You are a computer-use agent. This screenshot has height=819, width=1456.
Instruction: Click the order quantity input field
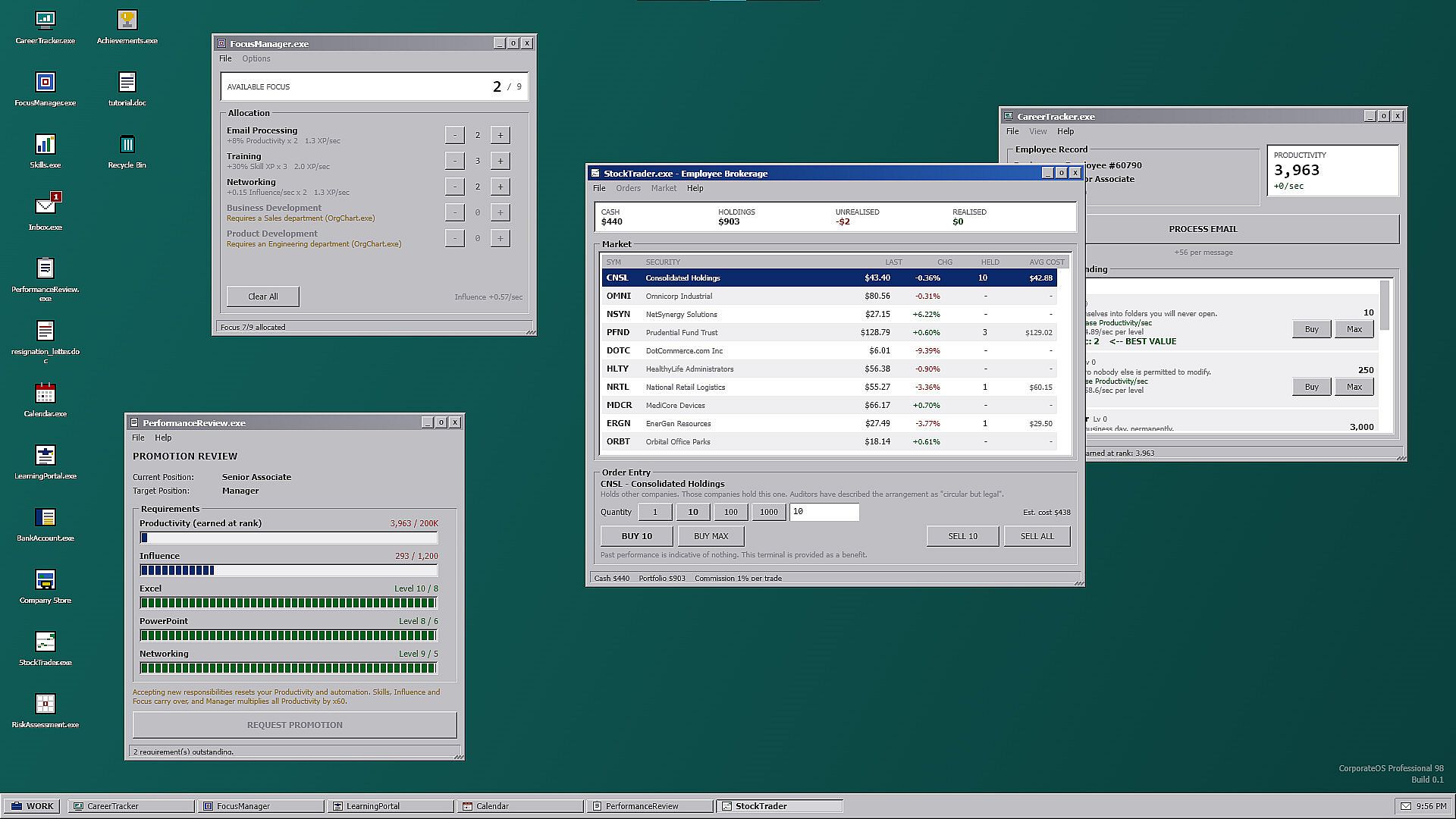[824, 512]
